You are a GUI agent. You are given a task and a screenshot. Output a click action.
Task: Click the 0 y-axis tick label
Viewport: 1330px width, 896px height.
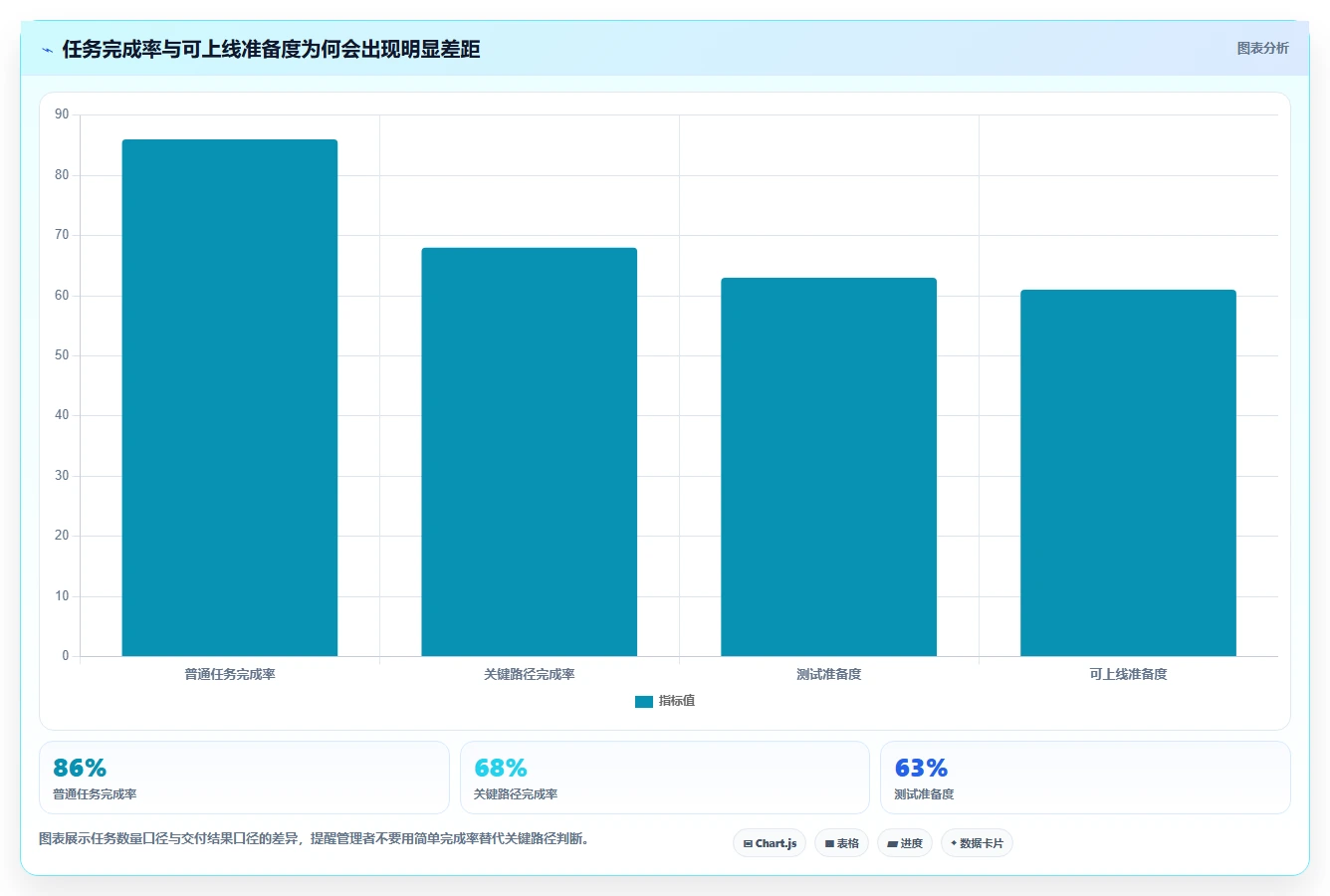pyautogui.click(x=66, y=655)
